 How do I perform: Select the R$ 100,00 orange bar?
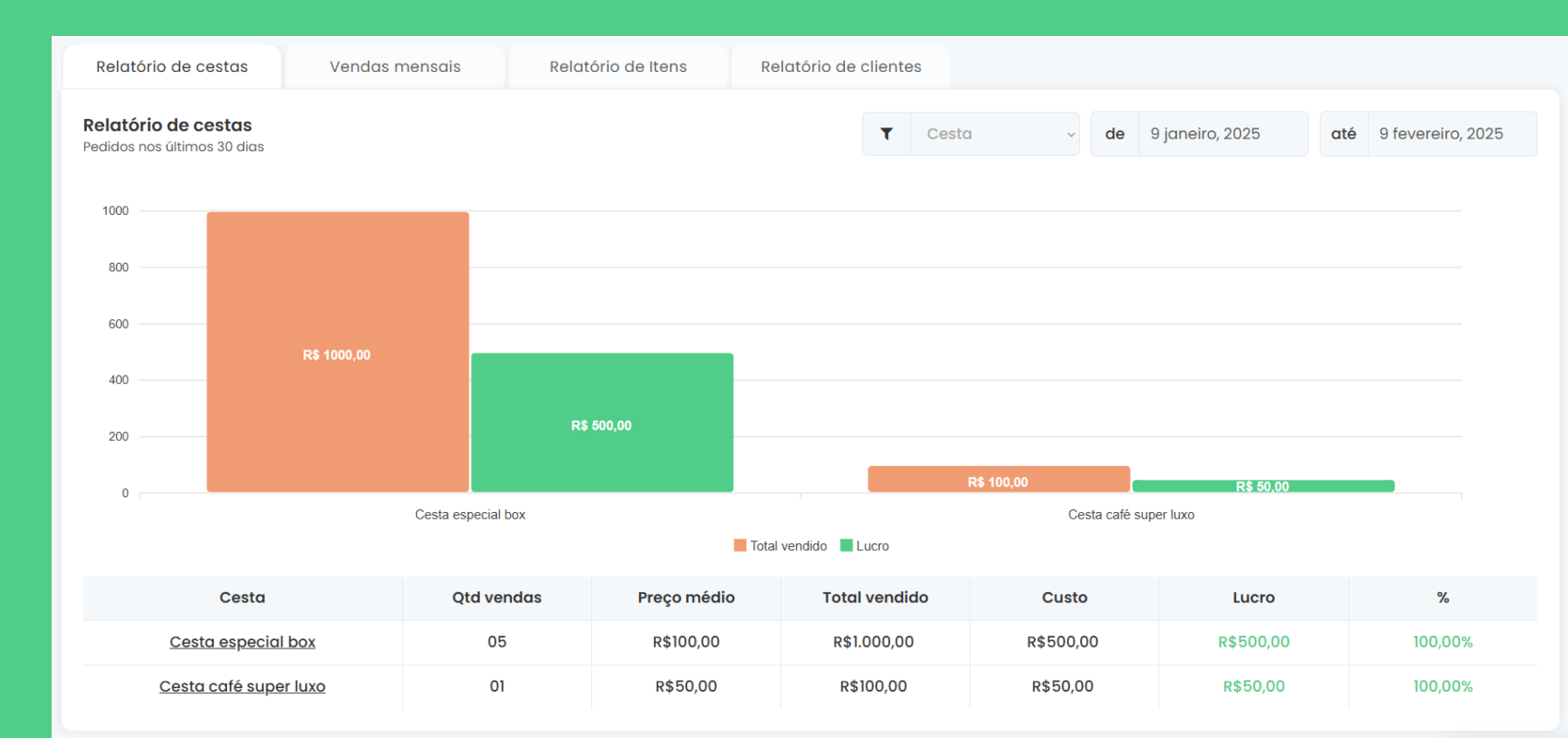[x=998, y=479]
